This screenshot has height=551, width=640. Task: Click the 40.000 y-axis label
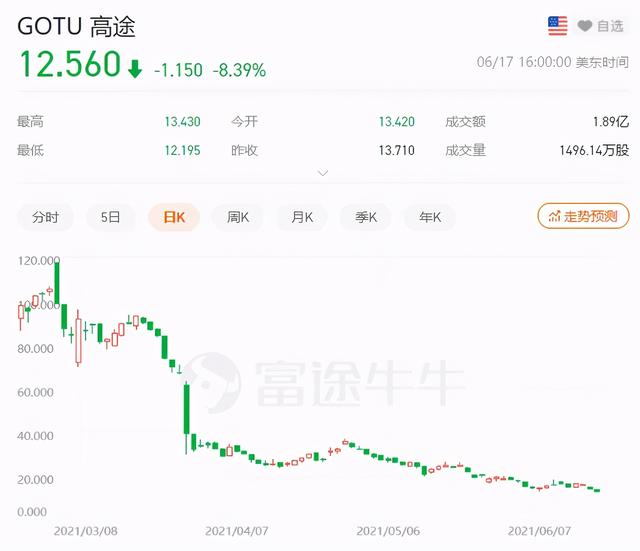(36, 436)
